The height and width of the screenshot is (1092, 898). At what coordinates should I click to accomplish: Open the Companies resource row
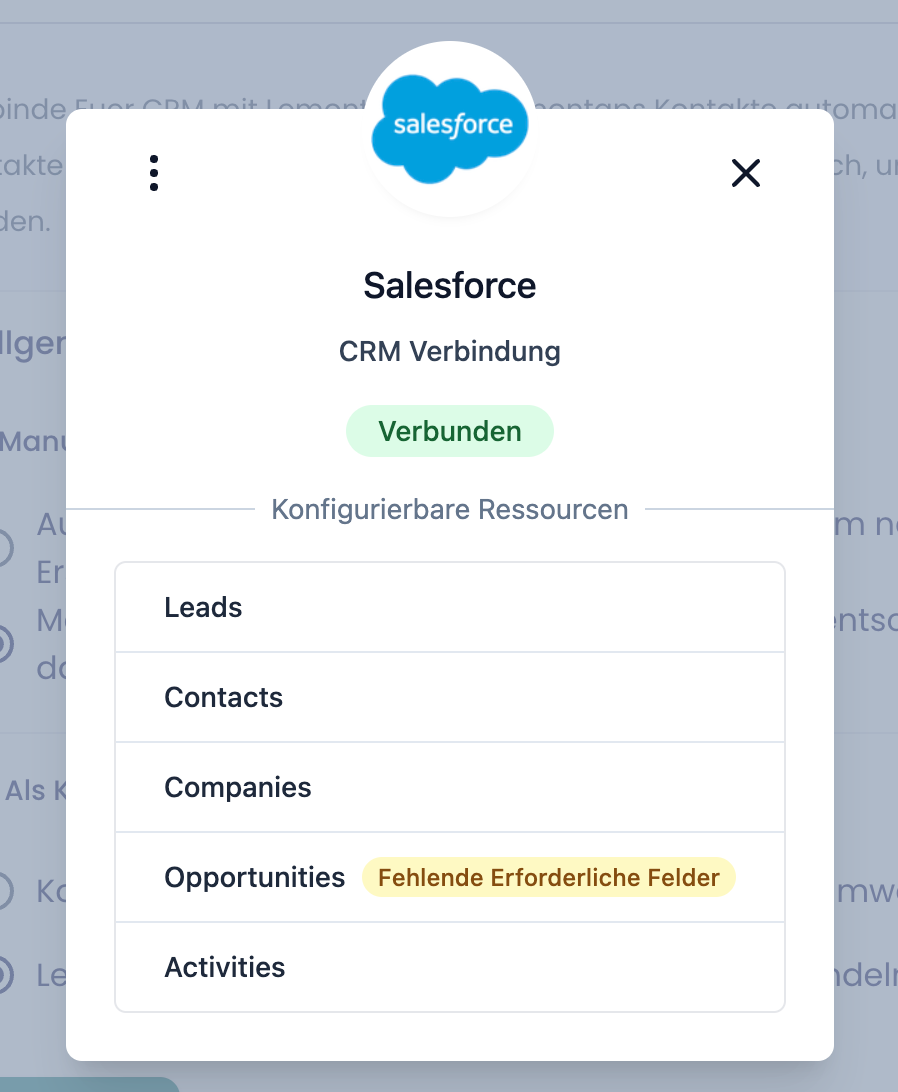pos(449,787)
